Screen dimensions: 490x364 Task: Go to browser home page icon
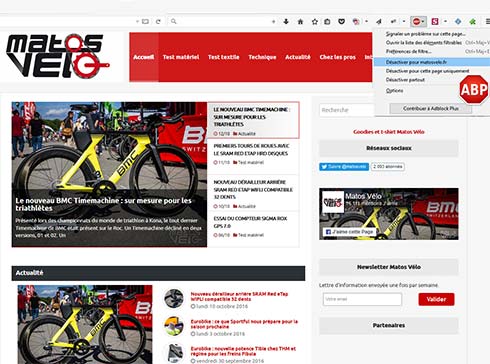(300, 22)
